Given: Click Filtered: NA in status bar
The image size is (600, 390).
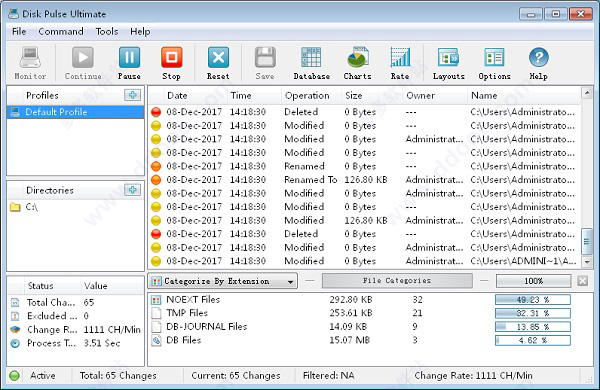Looking at the screenshot, I should click(x=328, y=375).
